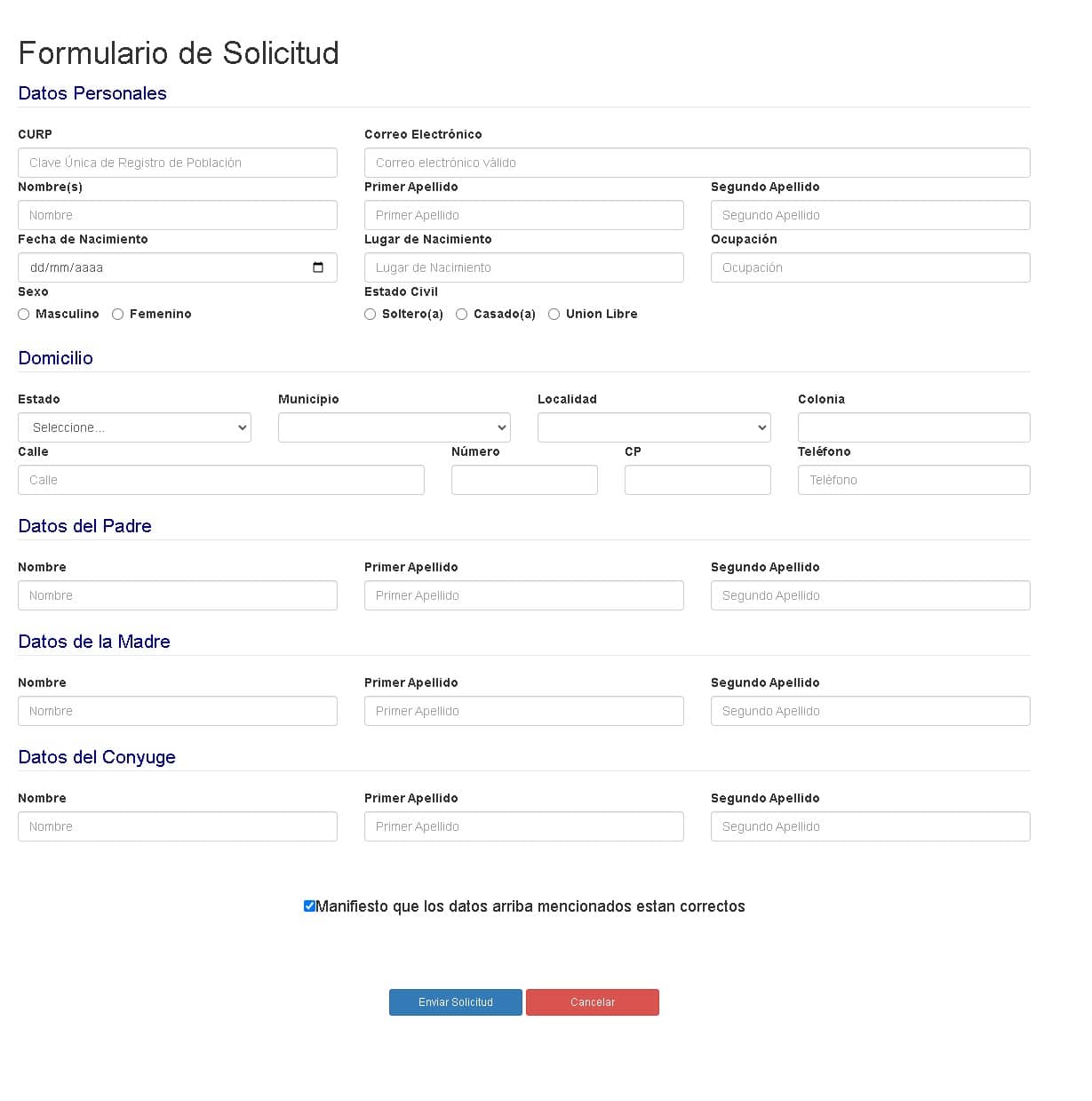This screenshot has width=1092, height=1101.
Task: Click the Lugar de Nacimiento field
Action: coord(523,267)
